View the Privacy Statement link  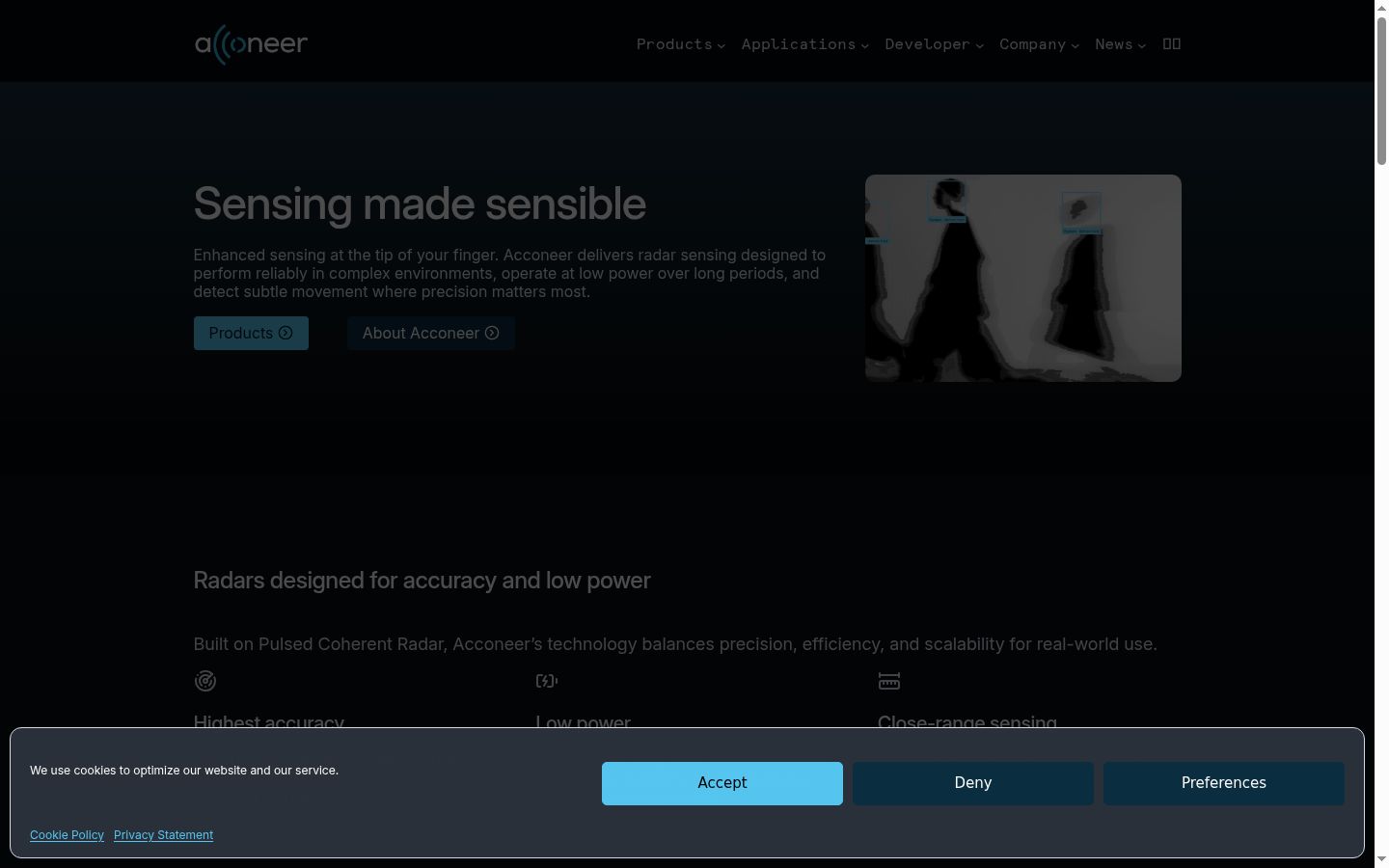click(x=163, y=835)
